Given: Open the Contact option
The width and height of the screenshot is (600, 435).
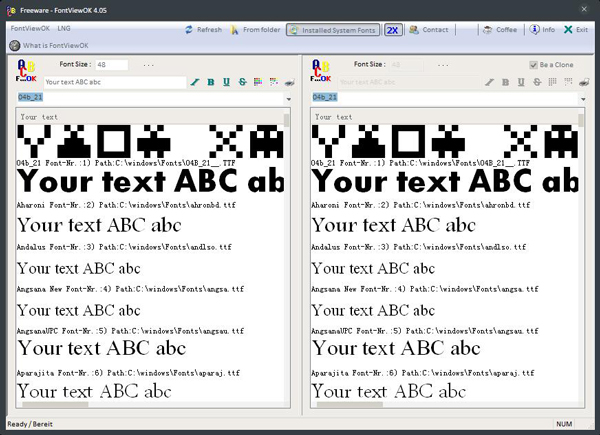Looking at the screenshot, I should (429, 30).
